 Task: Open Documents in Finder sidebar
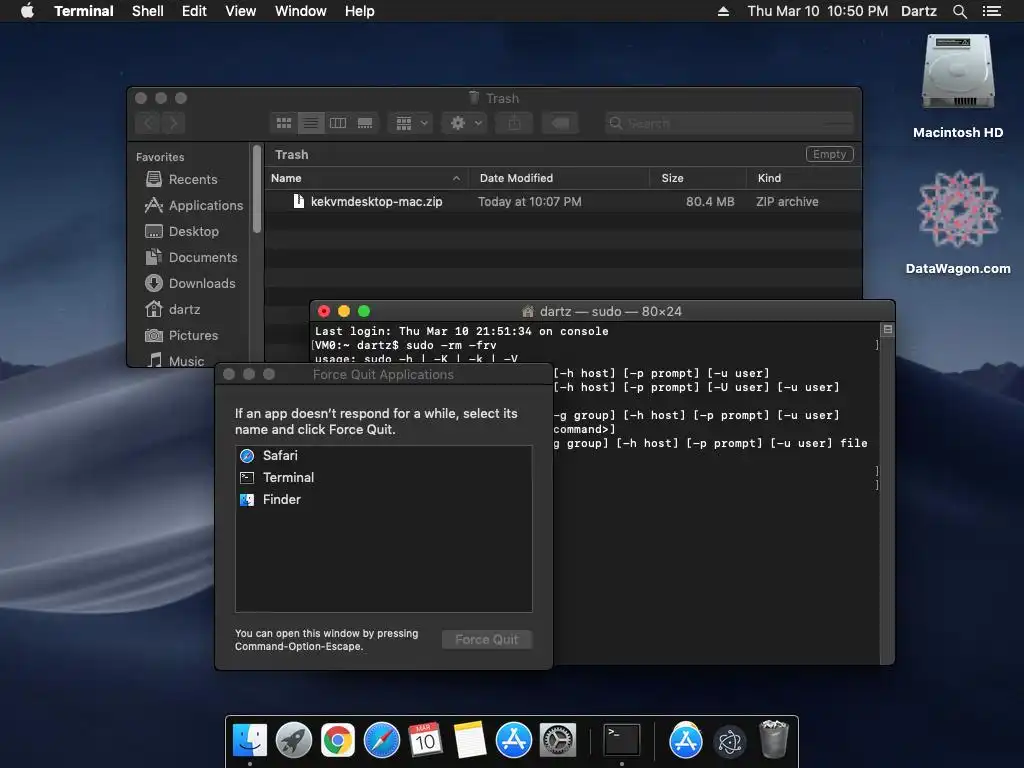point(191,257)
